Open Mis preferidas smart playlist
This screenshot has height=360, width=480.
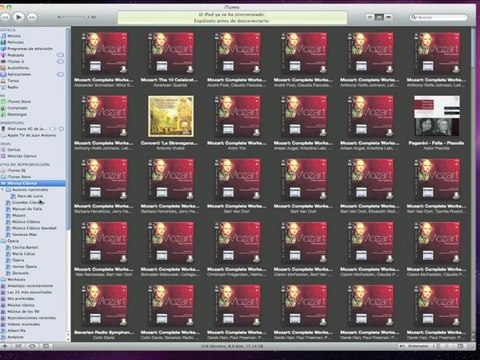(21, 299)
